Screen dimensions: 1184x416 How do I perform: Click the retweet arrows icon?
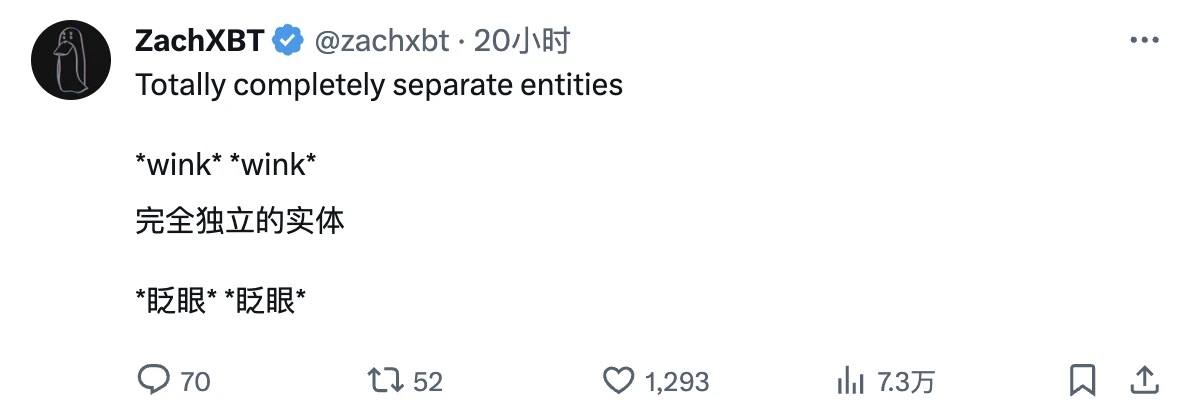(385, 380)
